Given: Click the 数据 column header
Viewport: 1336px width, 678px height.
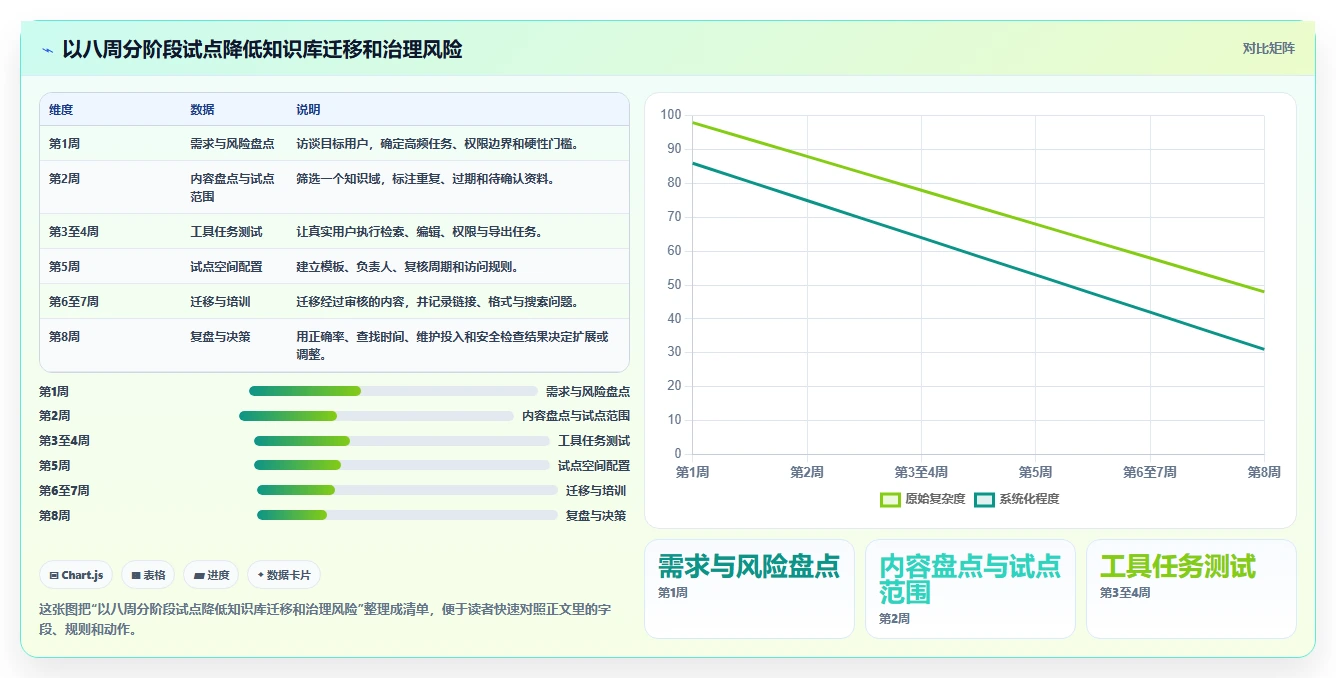Looking at the screenshot, I should [202, 110].
